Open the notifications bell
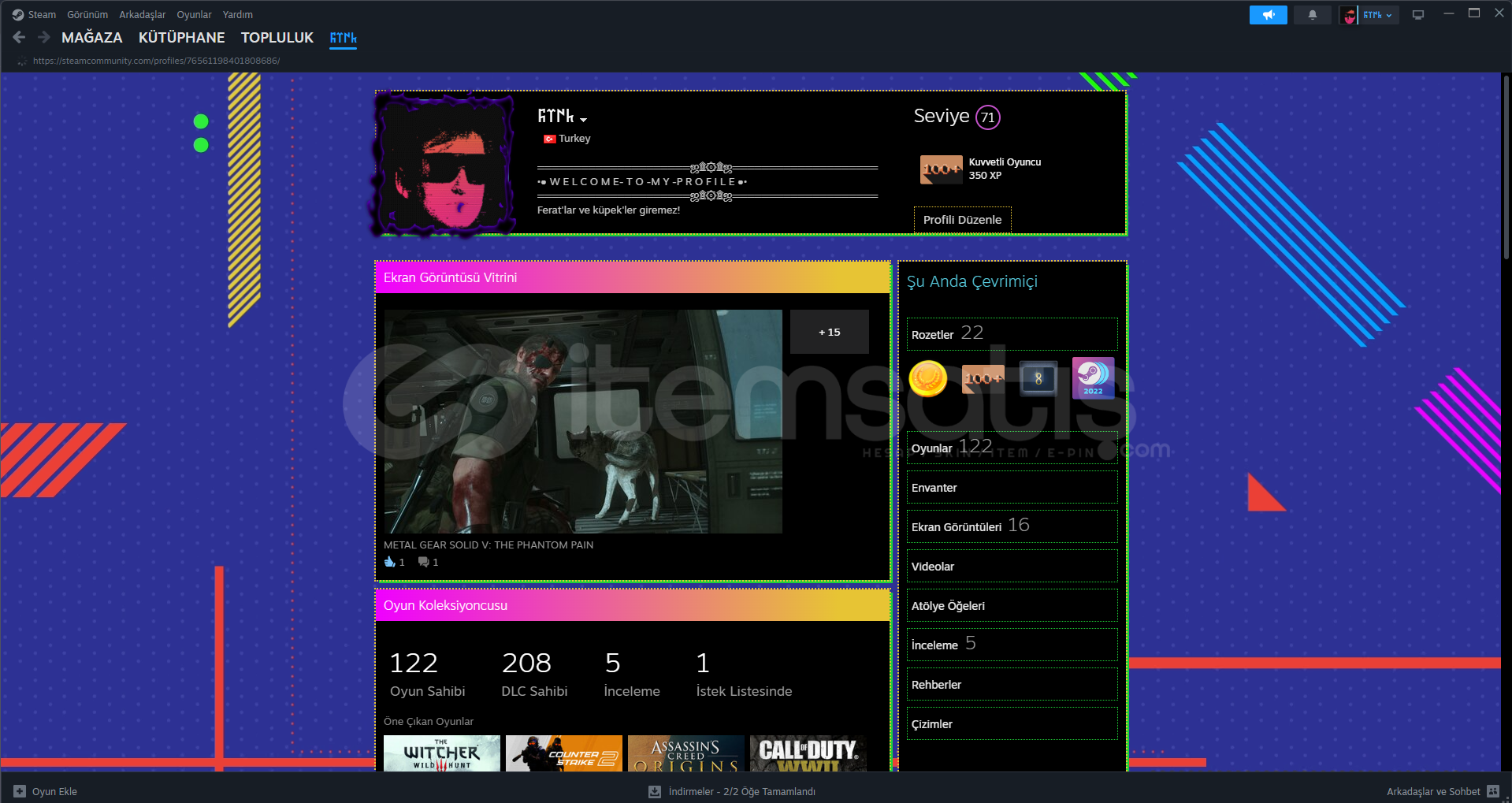This screenshot has width=1512, height=803. (1312, 15)
